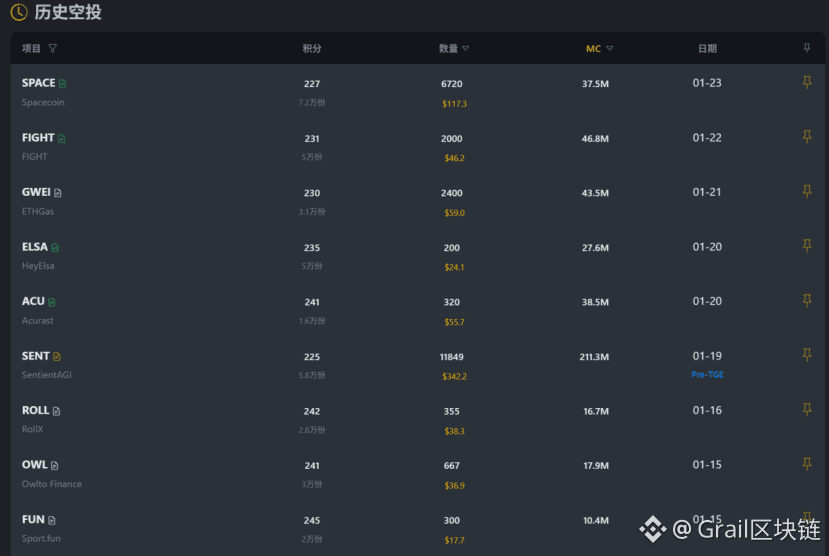Viewport: 829px width, 556px height.
Task: Click the MC column sort arrow
Action: click(610, 48)
